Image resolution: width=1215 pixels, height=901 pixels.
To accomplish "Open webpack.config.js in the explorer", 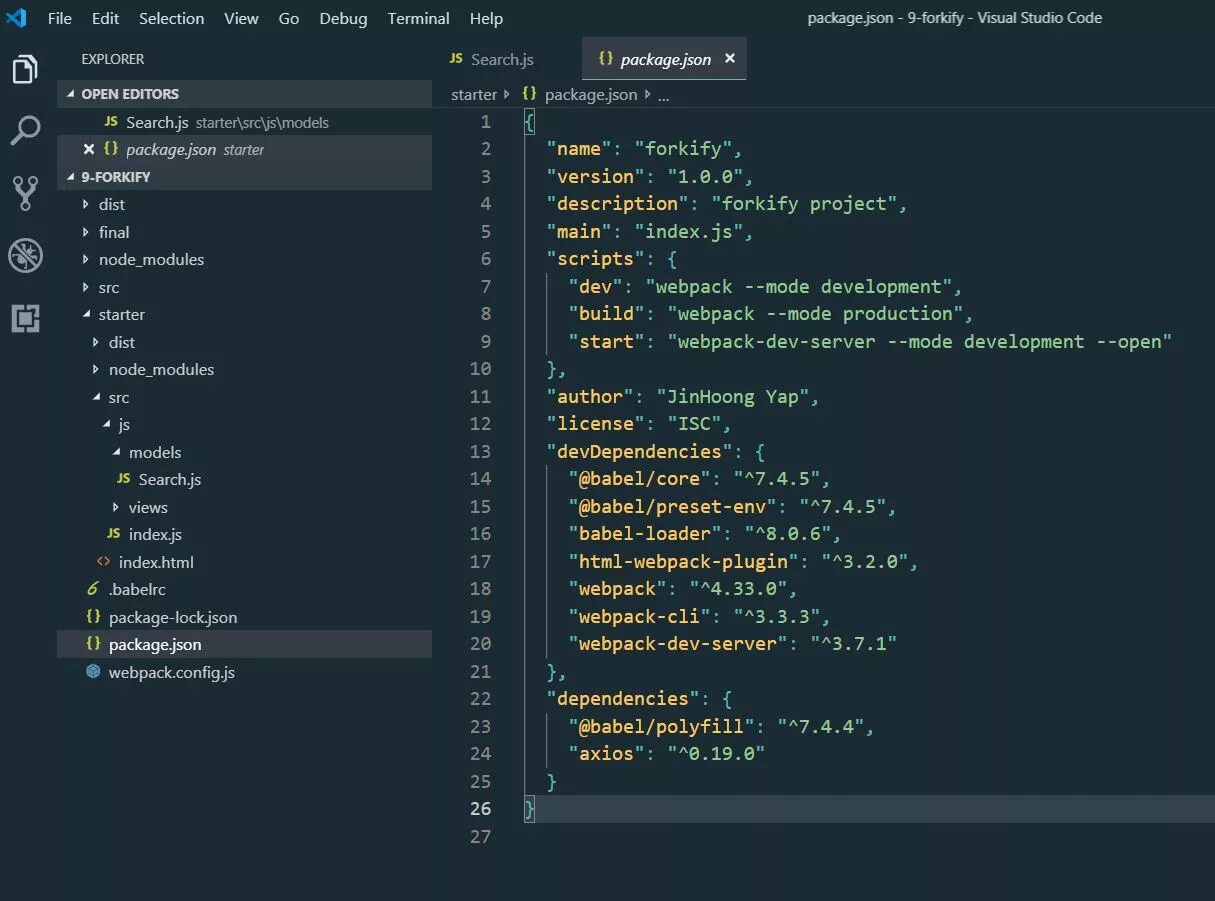I will (172, 672).
